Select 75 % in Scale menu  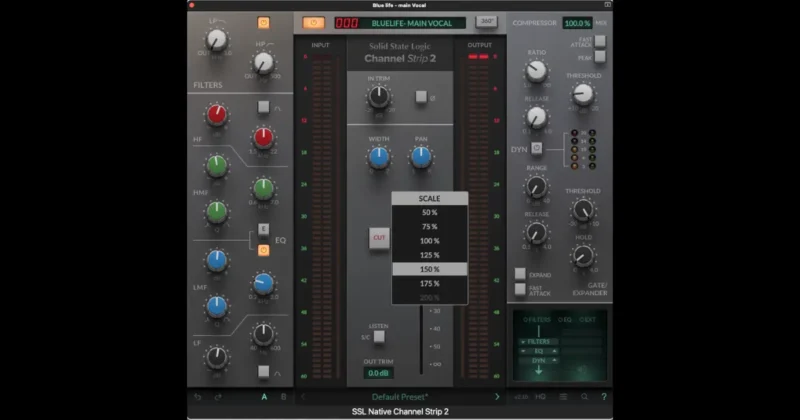tap(430, 227)
